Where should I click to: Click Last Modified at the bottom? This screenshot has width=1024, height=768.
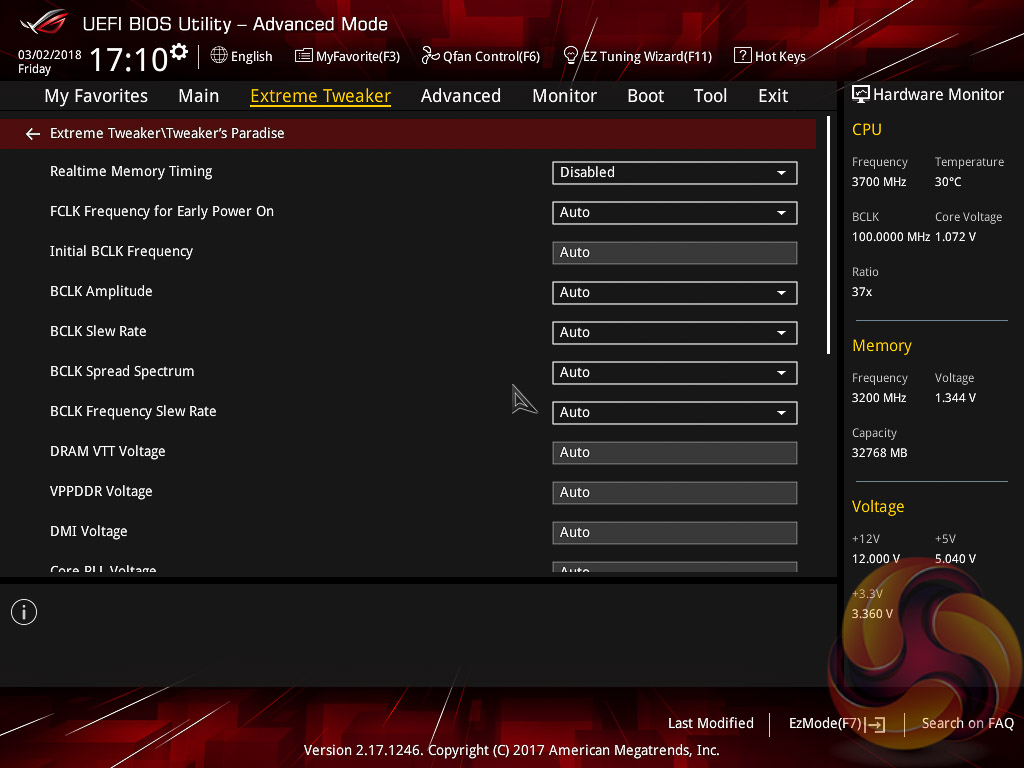[711, 723]
